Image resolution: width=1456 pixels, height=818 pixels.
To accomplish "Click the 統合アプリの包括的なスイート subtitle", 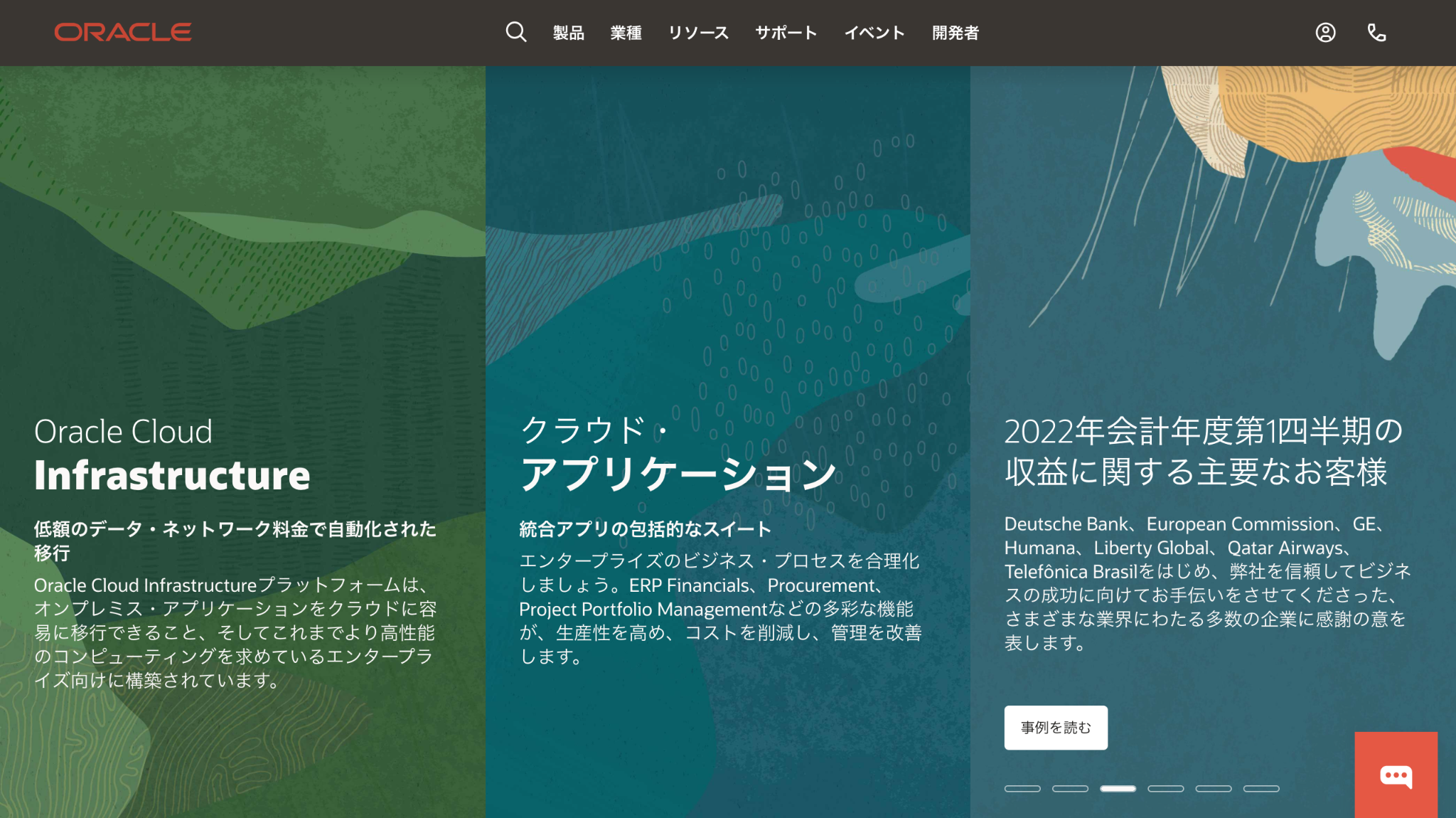I will pyautogui.click(x=645, y=529).
